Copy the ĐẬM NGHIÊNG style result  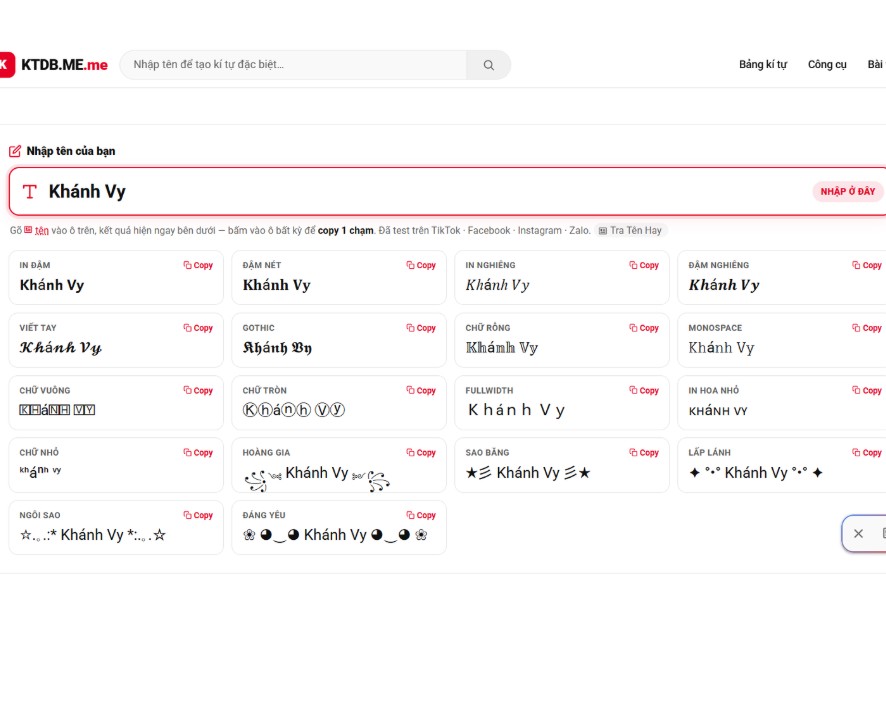(x=867, y=265)
